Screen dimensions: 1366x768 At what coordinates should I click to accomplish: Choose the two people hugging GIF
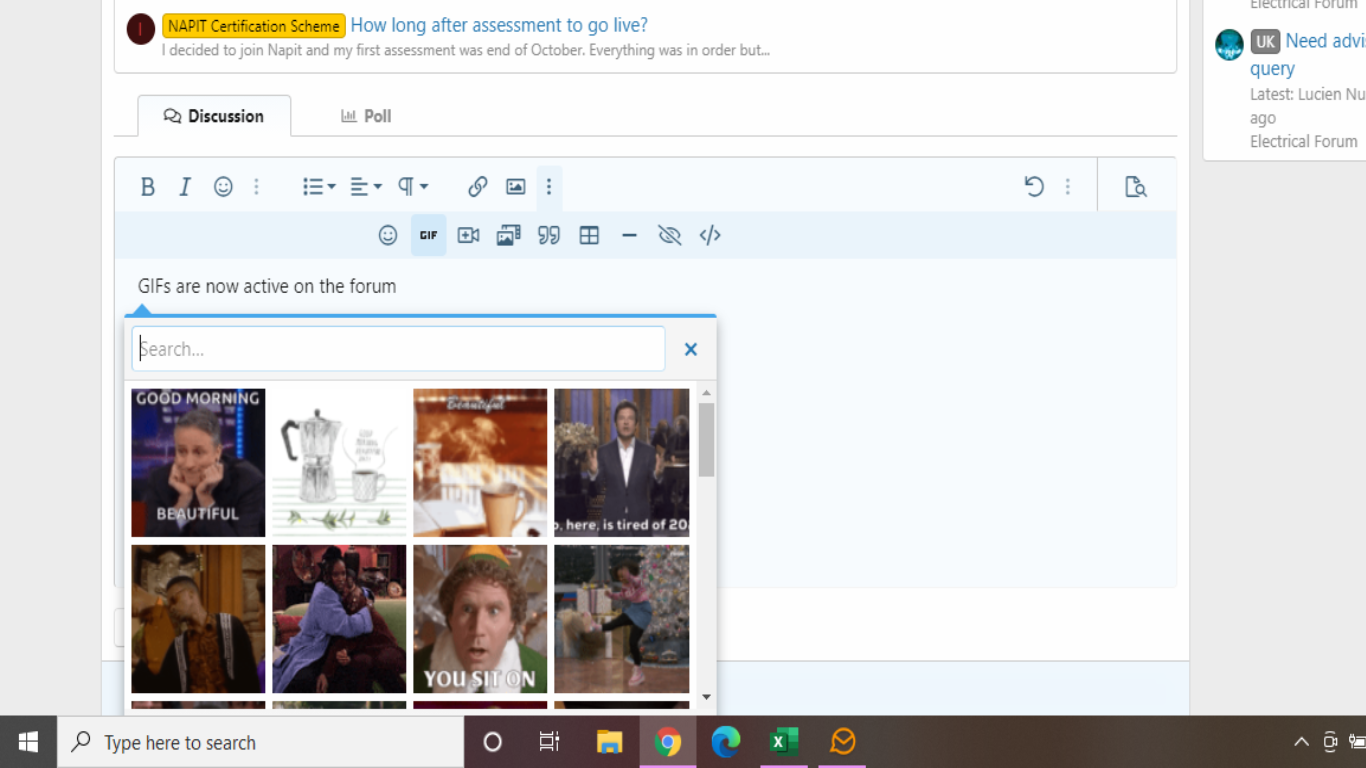click(x=339, y=619)
